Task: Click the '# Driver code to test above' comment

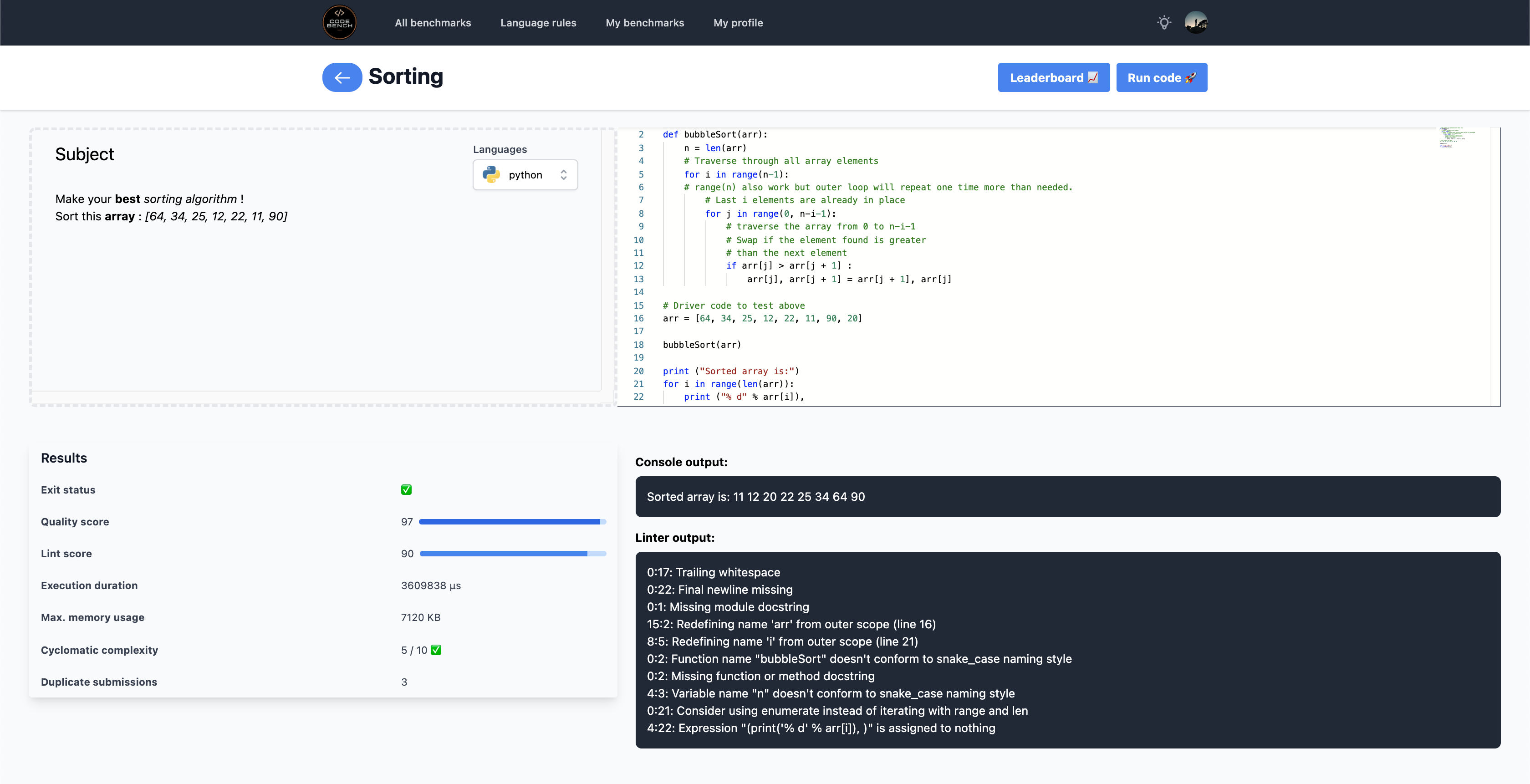Action: (x=734, y=305)
